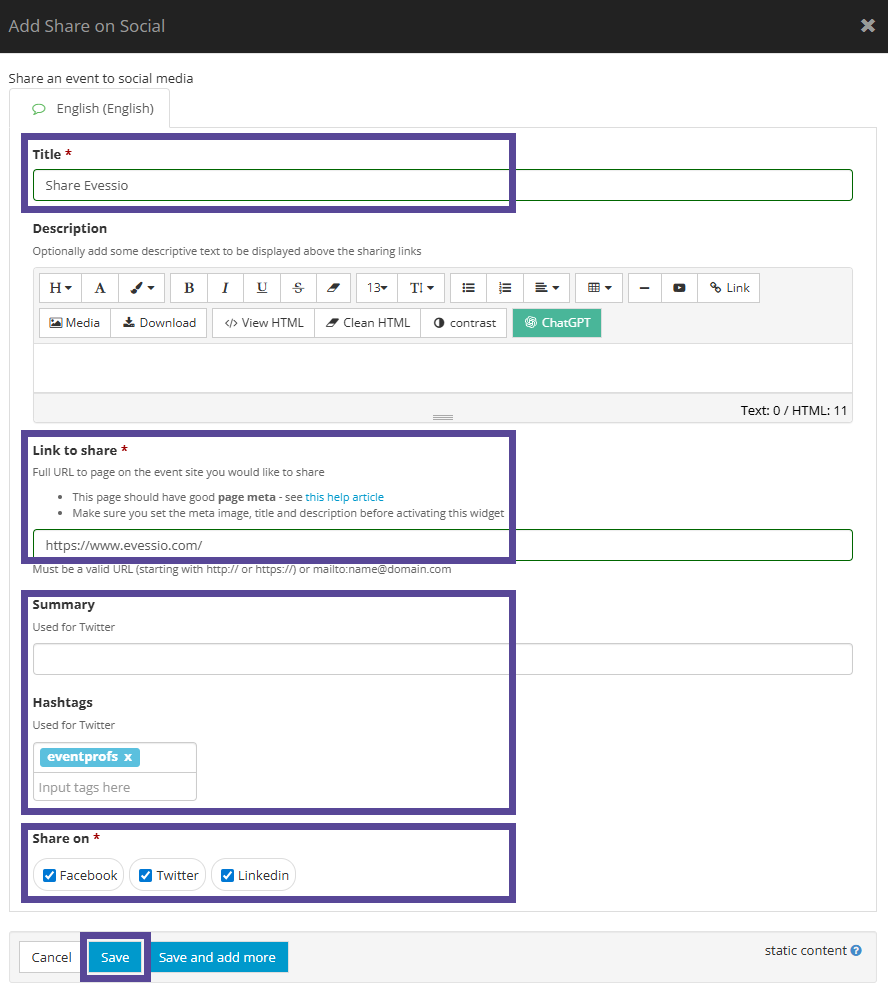The width and height of the screenshot is (888, 998).
Task: Uncheck the Facebook share checkbox
Action: point(49,876)
